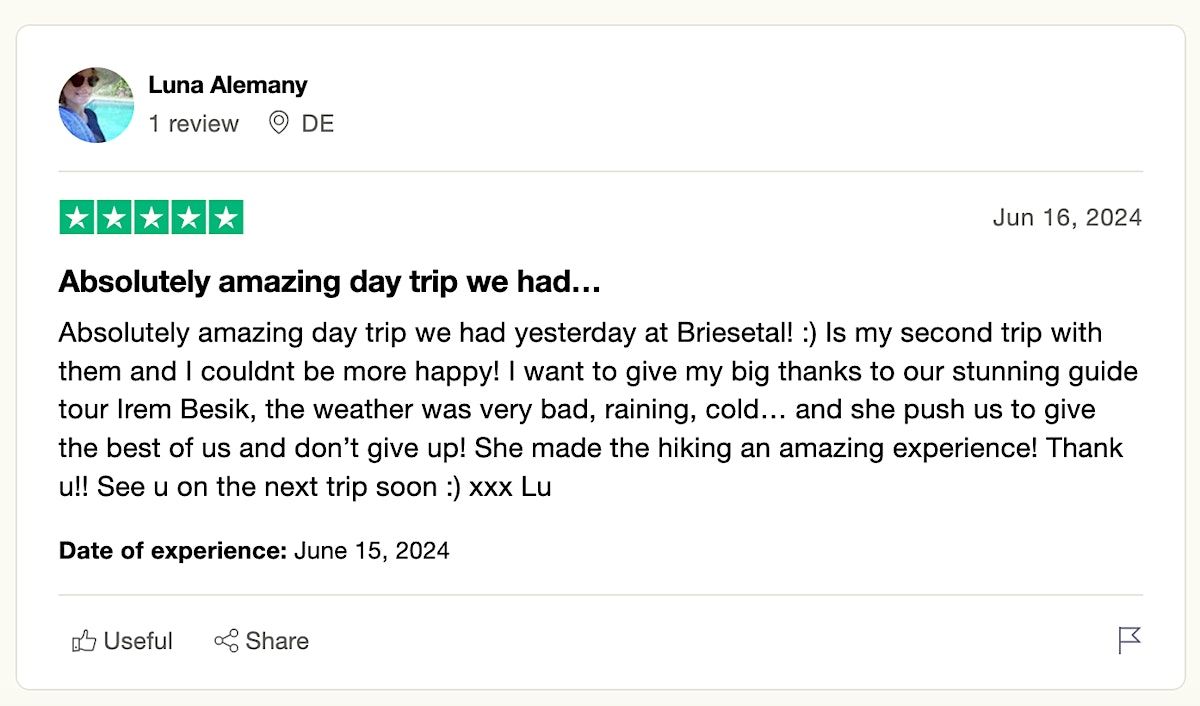Open the Luna Alemany reviewer name

pos(228,85)
